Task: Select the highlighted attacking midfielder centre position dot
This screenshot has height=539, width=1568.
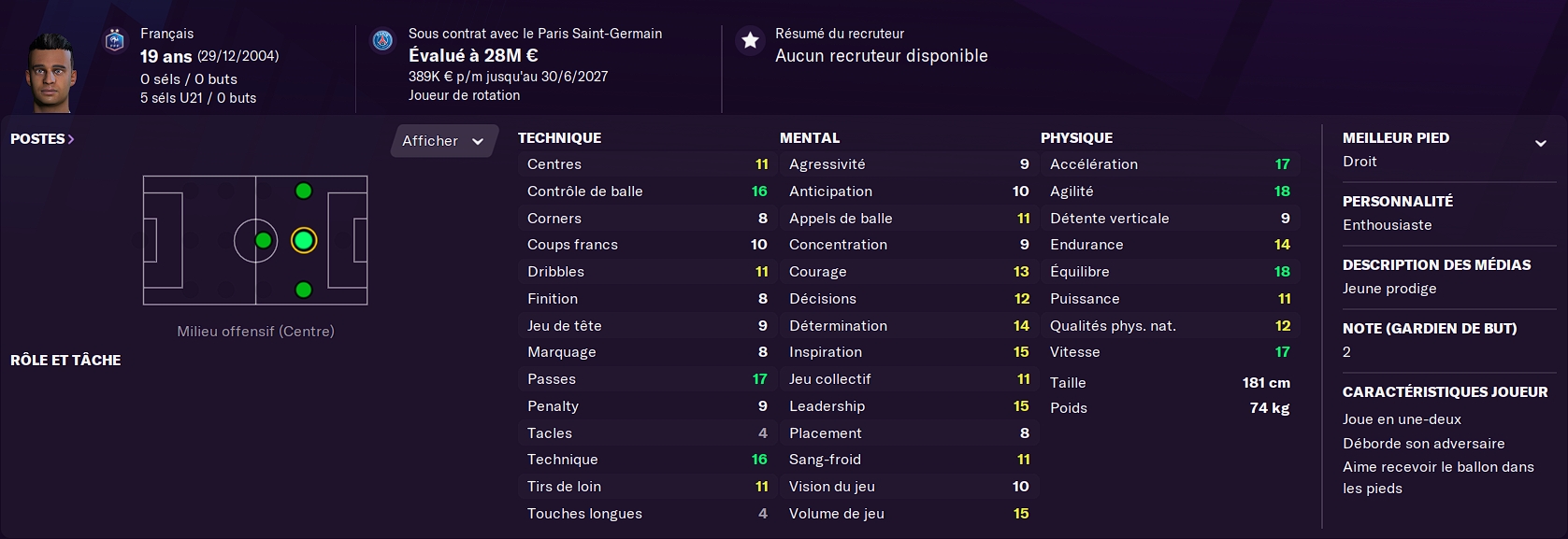Action: 303,241
